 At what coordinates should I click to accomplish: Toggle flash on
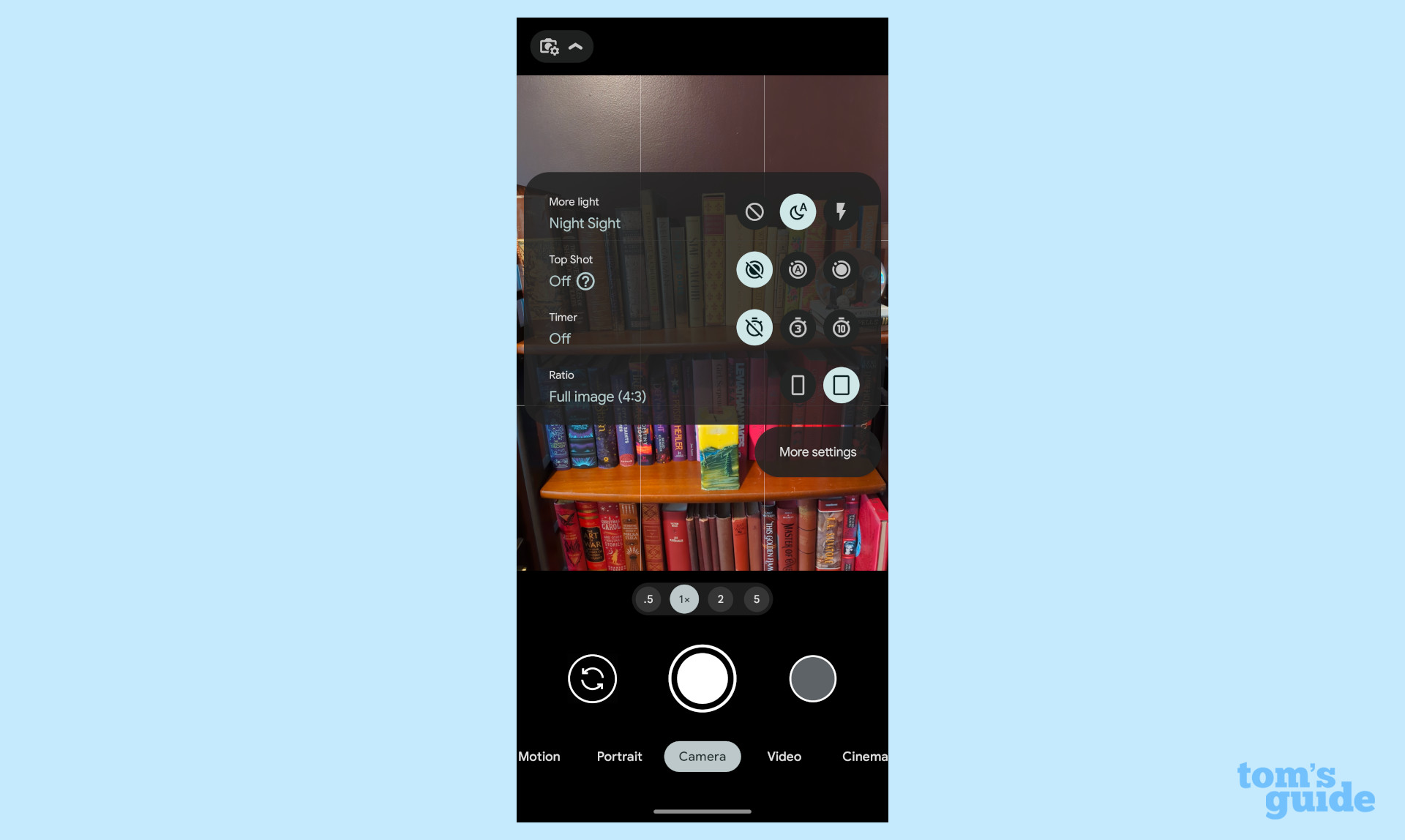pyautogui.click(x=841, y=211)
